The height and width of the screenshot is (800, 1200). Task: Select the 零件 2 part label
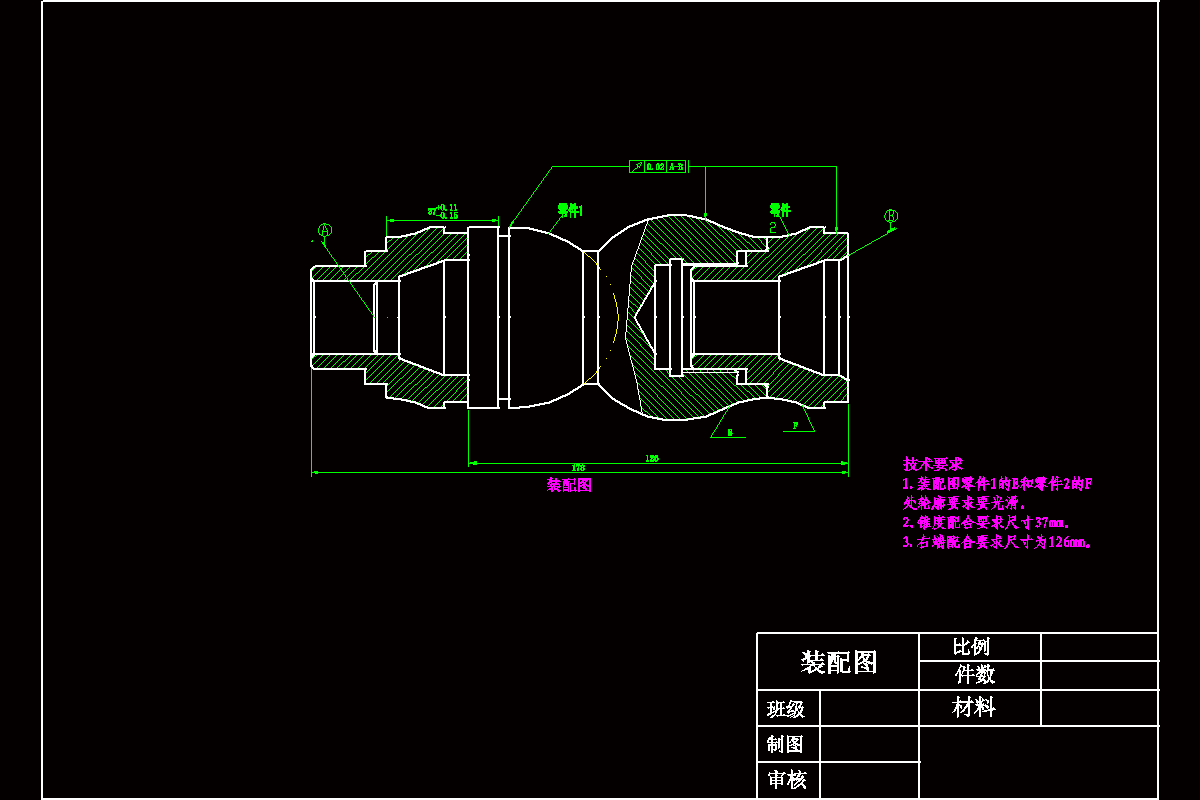click(780, 217)
